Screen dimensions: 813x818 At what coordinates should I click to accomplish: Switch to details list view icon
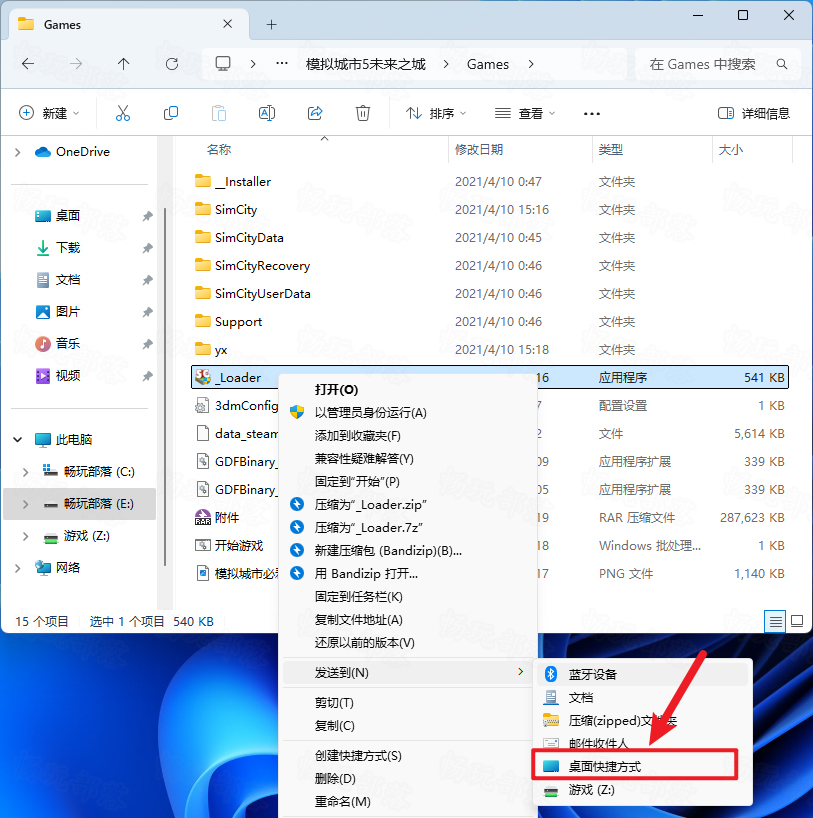coord(775,621)
